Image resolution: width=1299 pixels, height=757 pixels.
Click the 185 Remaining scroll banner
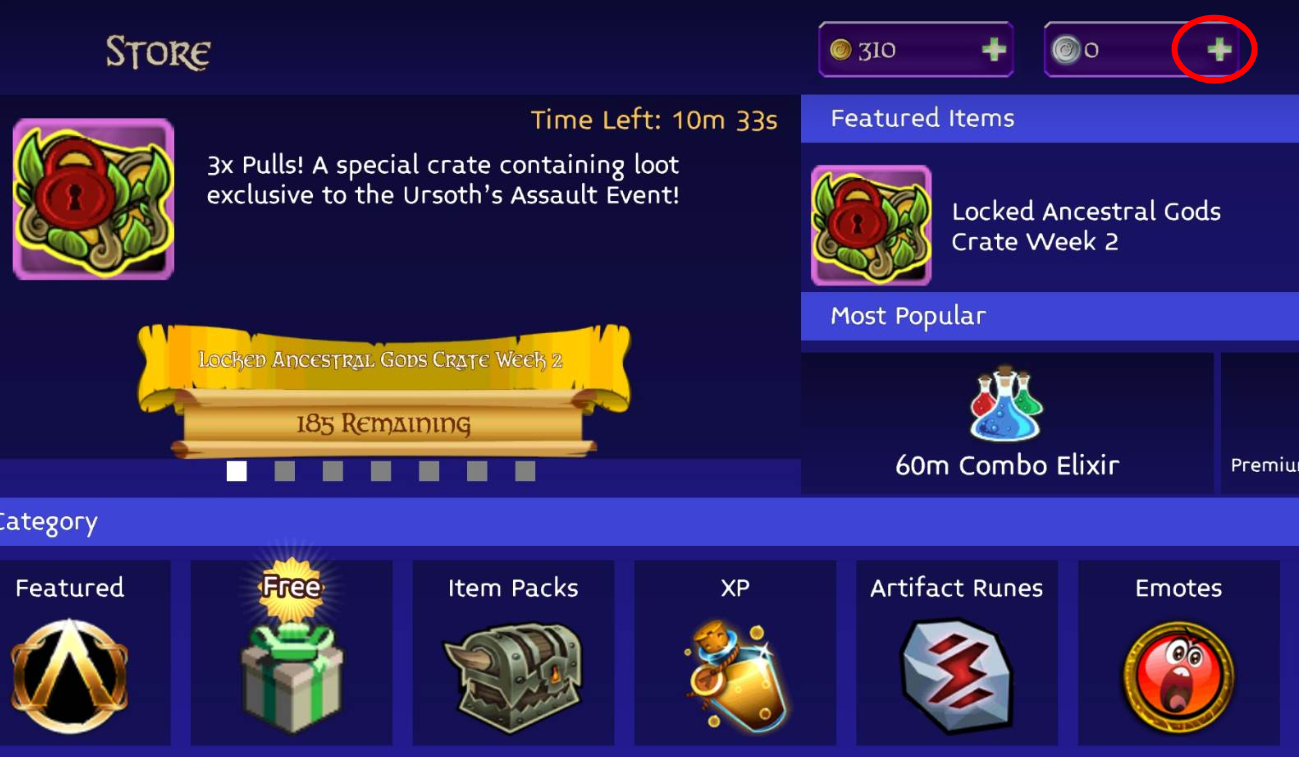[x=384, y=424]
